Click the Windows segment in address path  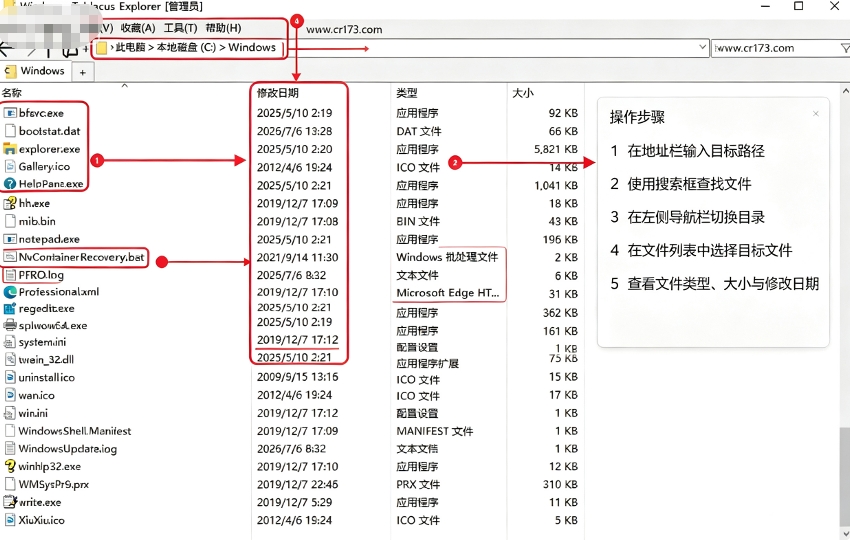(252, 47)
